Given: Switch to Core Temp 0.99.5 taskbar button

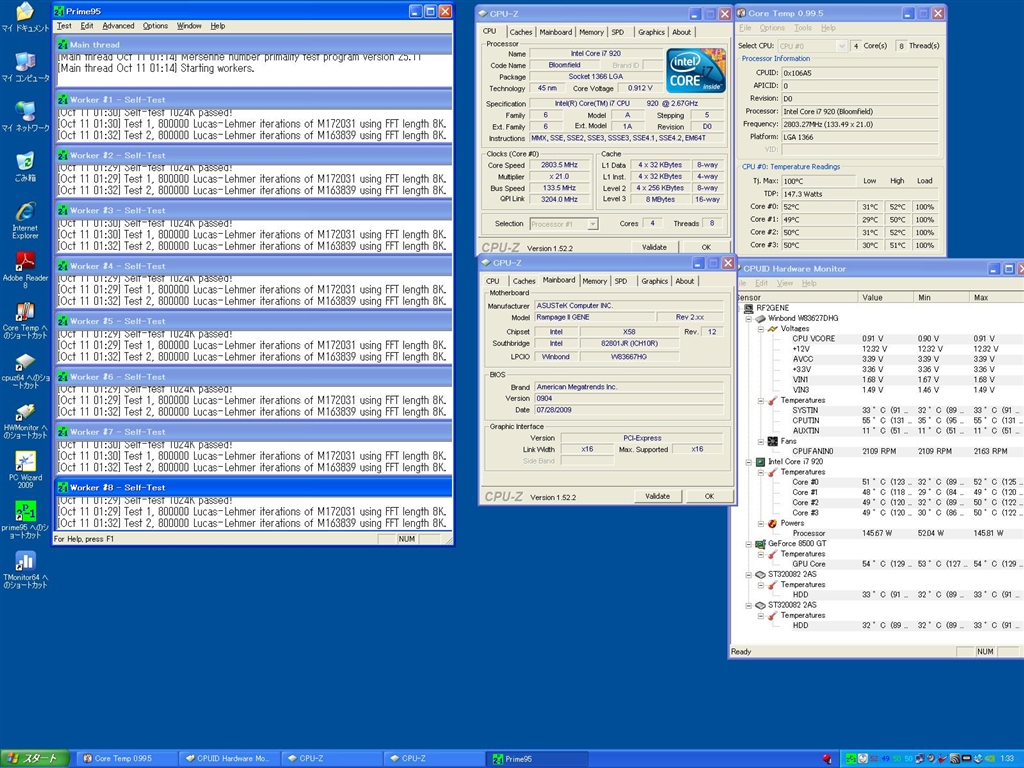Looking at the screenshot, I should tap(127, 759).
